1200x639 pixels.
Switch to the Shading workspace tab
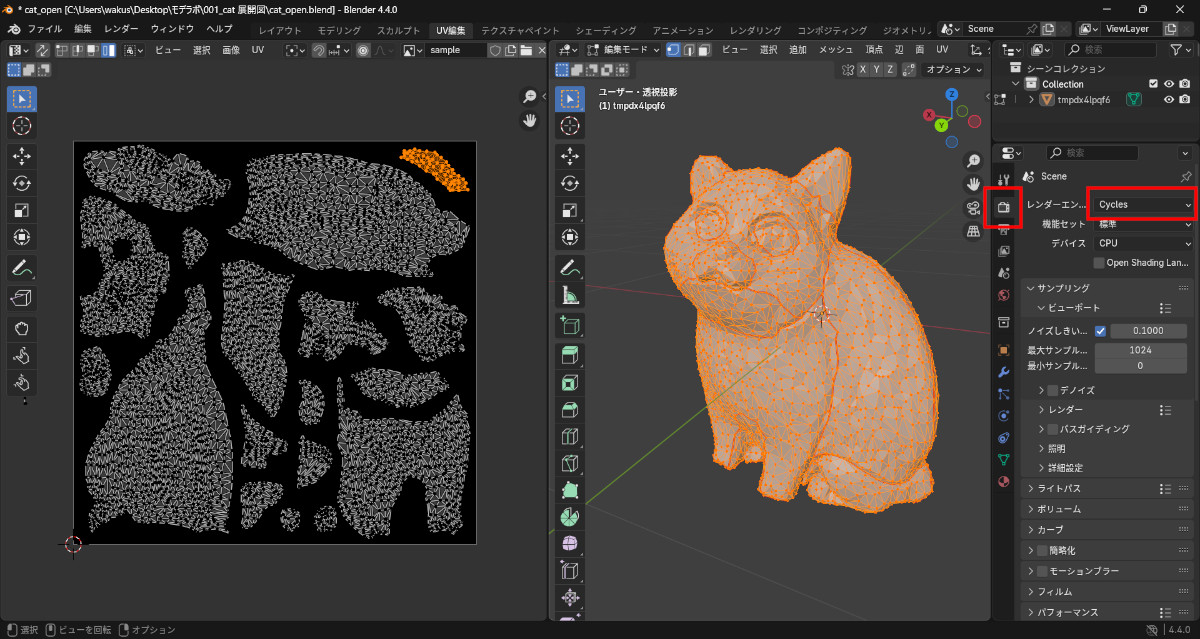[x=606, y=30]
